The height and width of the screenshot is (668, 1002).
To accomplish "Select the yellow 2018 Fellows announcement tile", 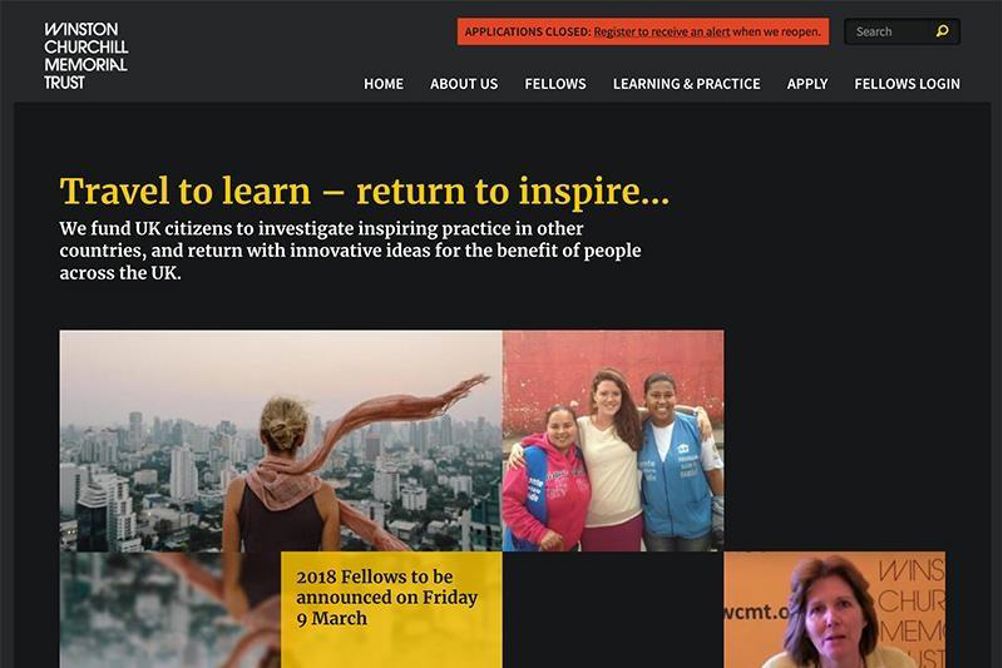I will point(392,610).
